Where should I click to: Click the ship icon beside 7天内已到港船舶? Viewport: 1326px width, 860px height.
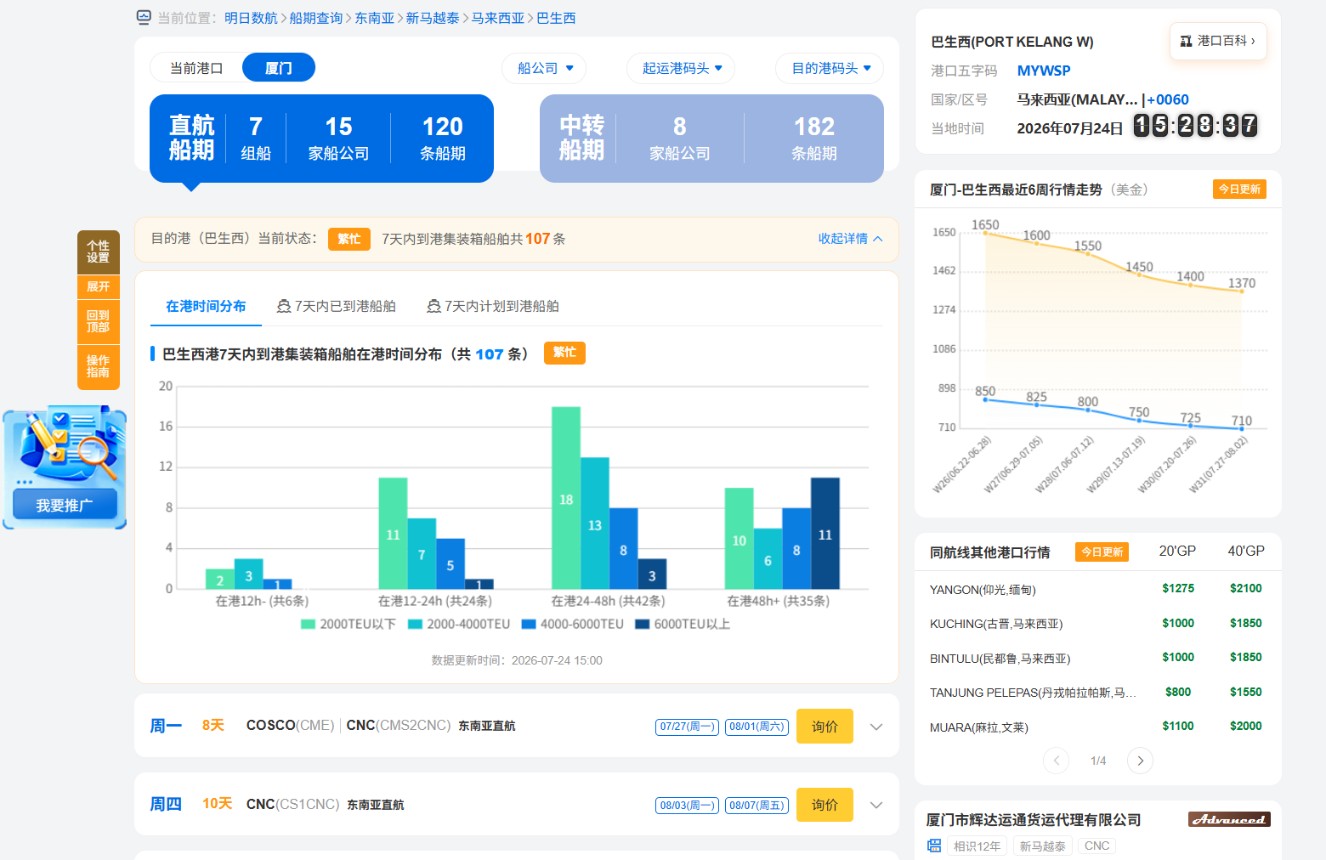(x=283, y=307)
